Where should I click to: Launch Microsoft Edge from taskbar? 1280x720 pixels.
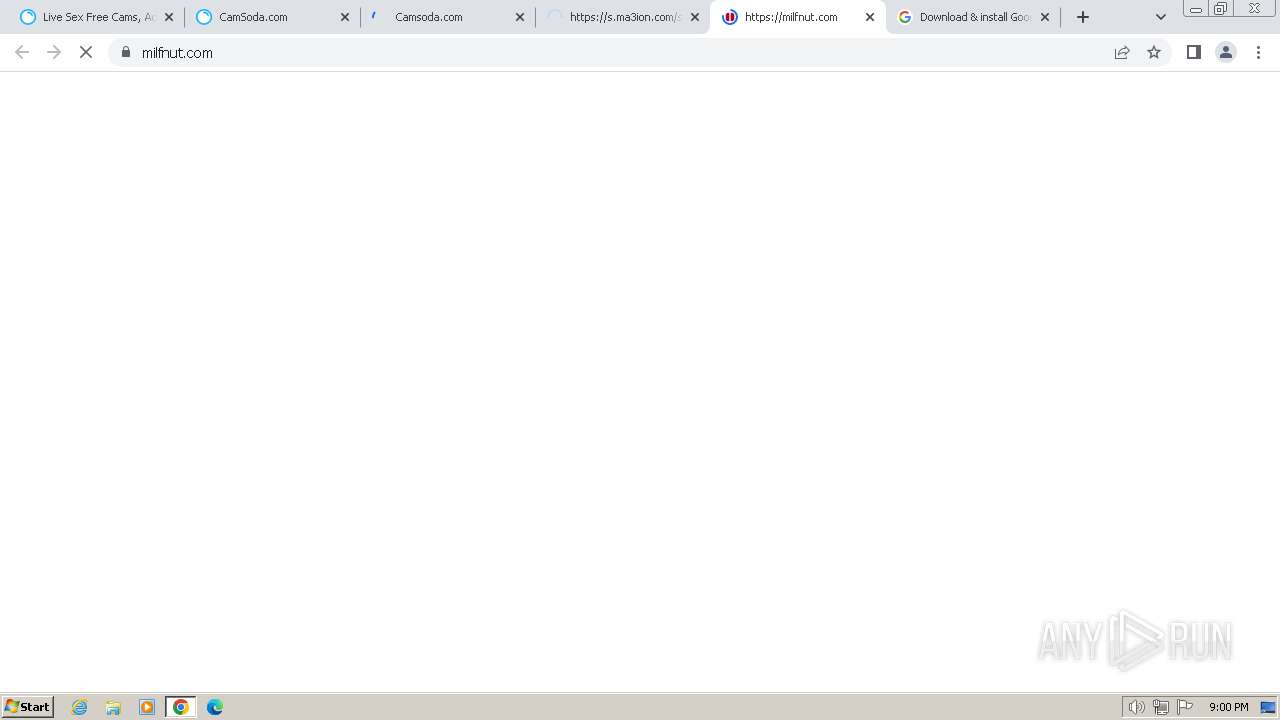coord(215,707)
